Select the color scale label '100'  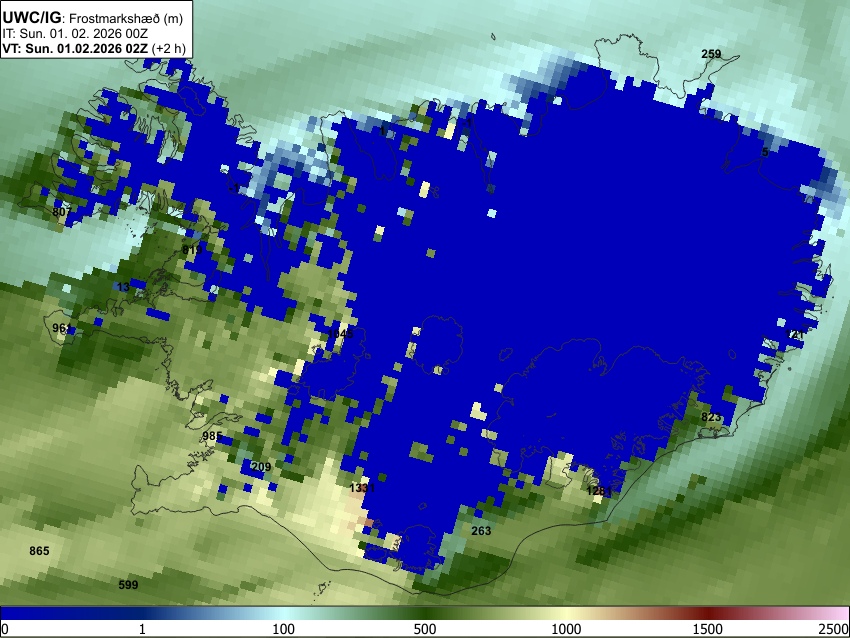(x=284, y=629)
